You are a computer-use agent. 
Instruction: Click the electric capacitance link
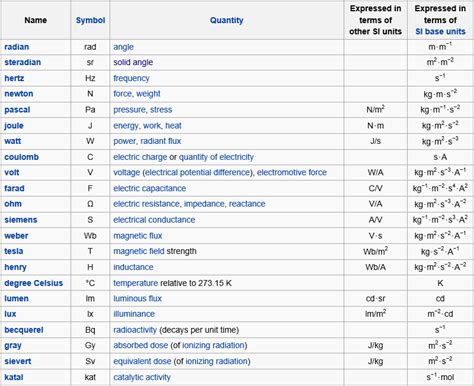click(150, 188)
